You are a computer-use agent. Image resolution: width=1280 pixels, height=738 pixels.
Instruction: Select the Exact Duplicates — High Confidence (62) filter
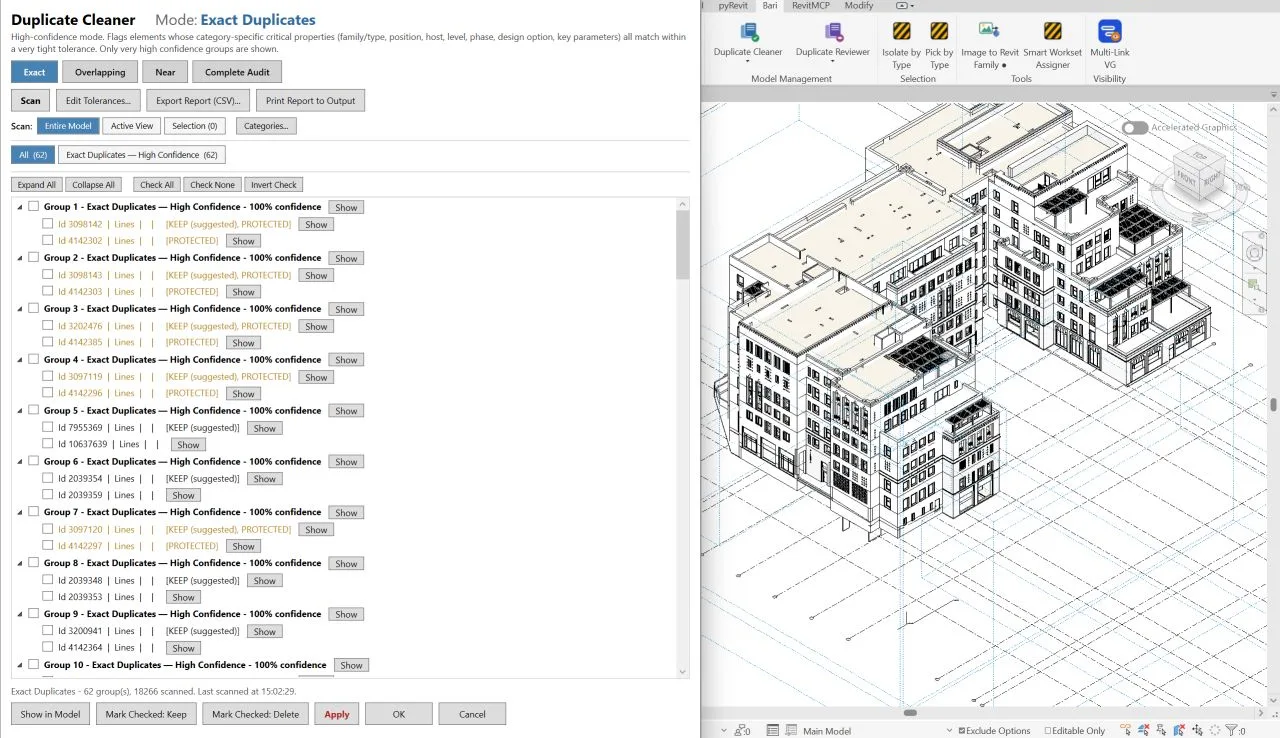(142, 155)
